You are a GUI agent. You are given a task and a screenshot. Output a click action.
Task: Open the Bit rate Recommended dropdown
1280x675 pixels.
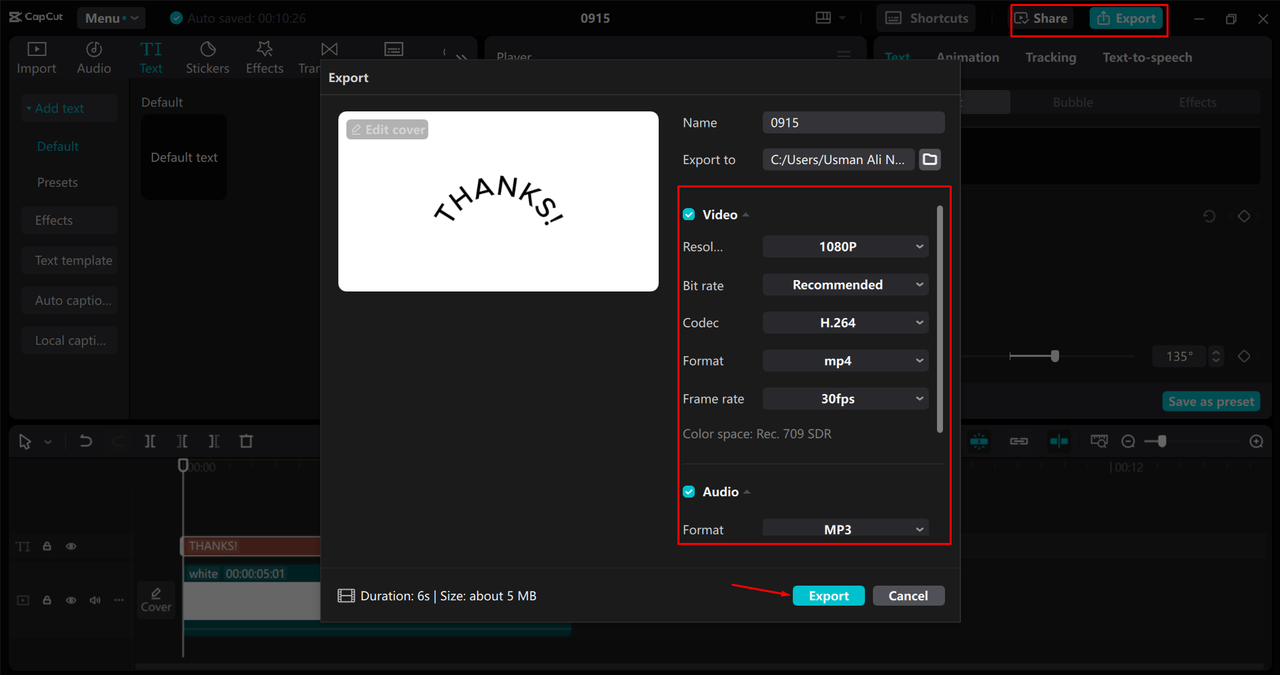846,285
